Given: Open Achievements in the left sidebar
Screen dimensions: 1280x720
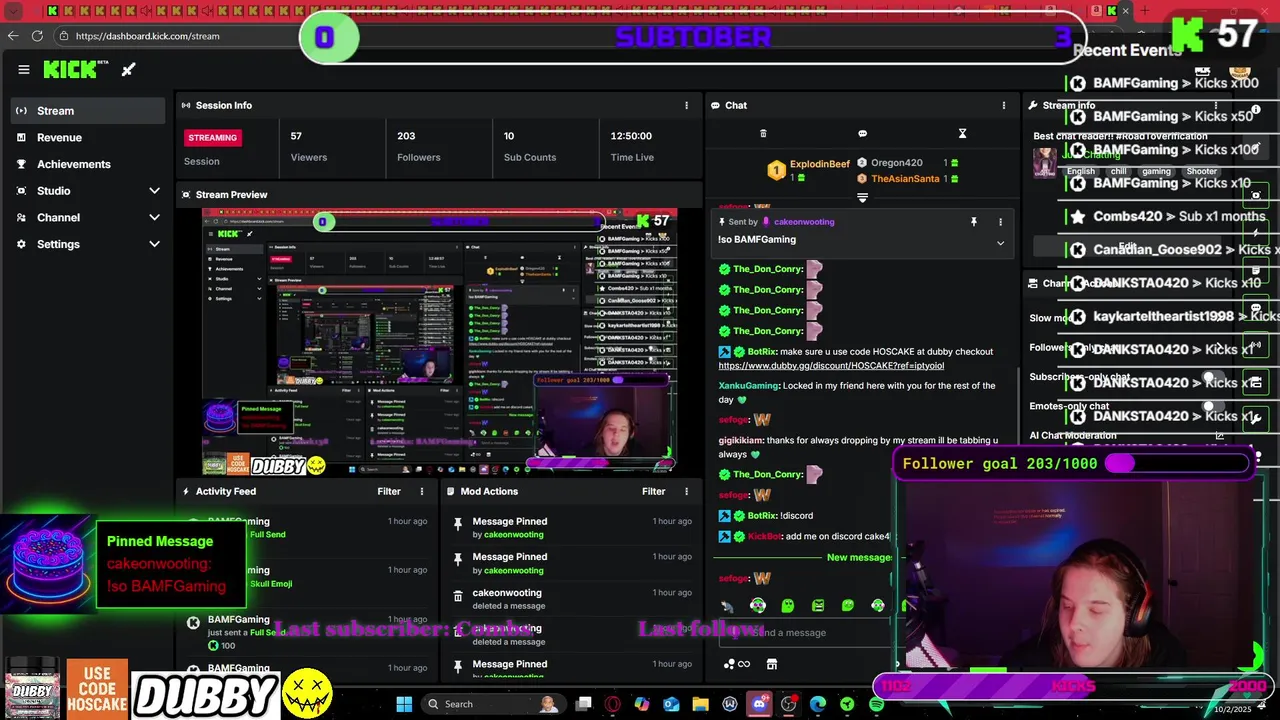Looking at the screenshot, I should [88, 164].
